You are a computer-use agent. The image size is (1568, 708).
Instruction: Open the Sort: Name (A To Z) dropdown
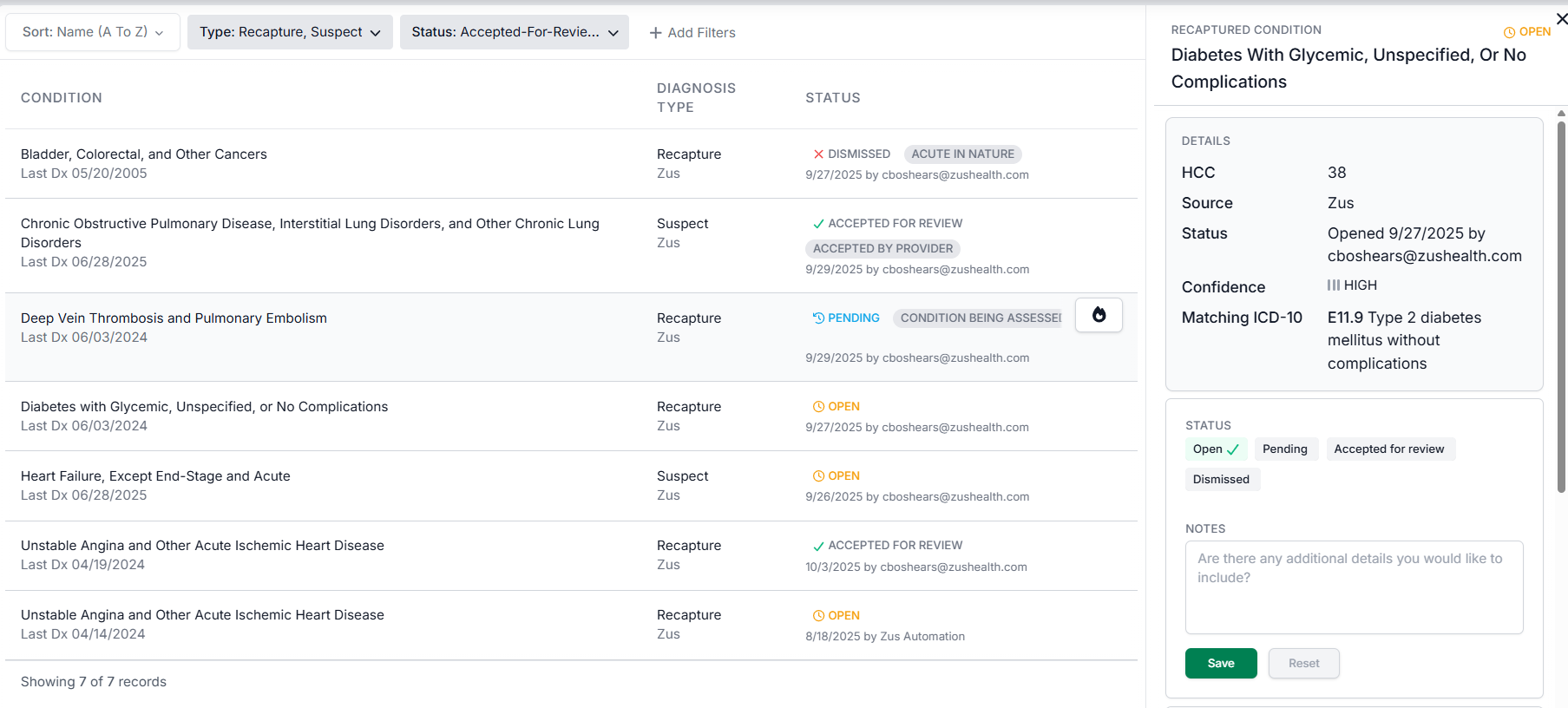pos(93,32)
